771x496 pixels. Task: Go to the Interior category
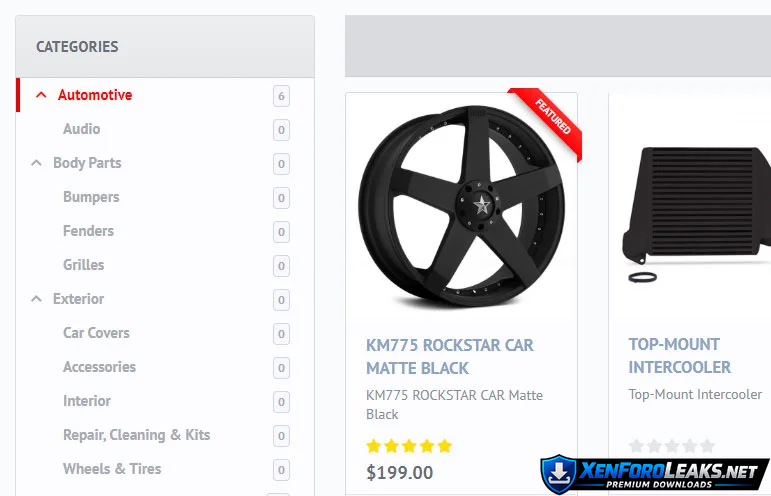(87, 401)
